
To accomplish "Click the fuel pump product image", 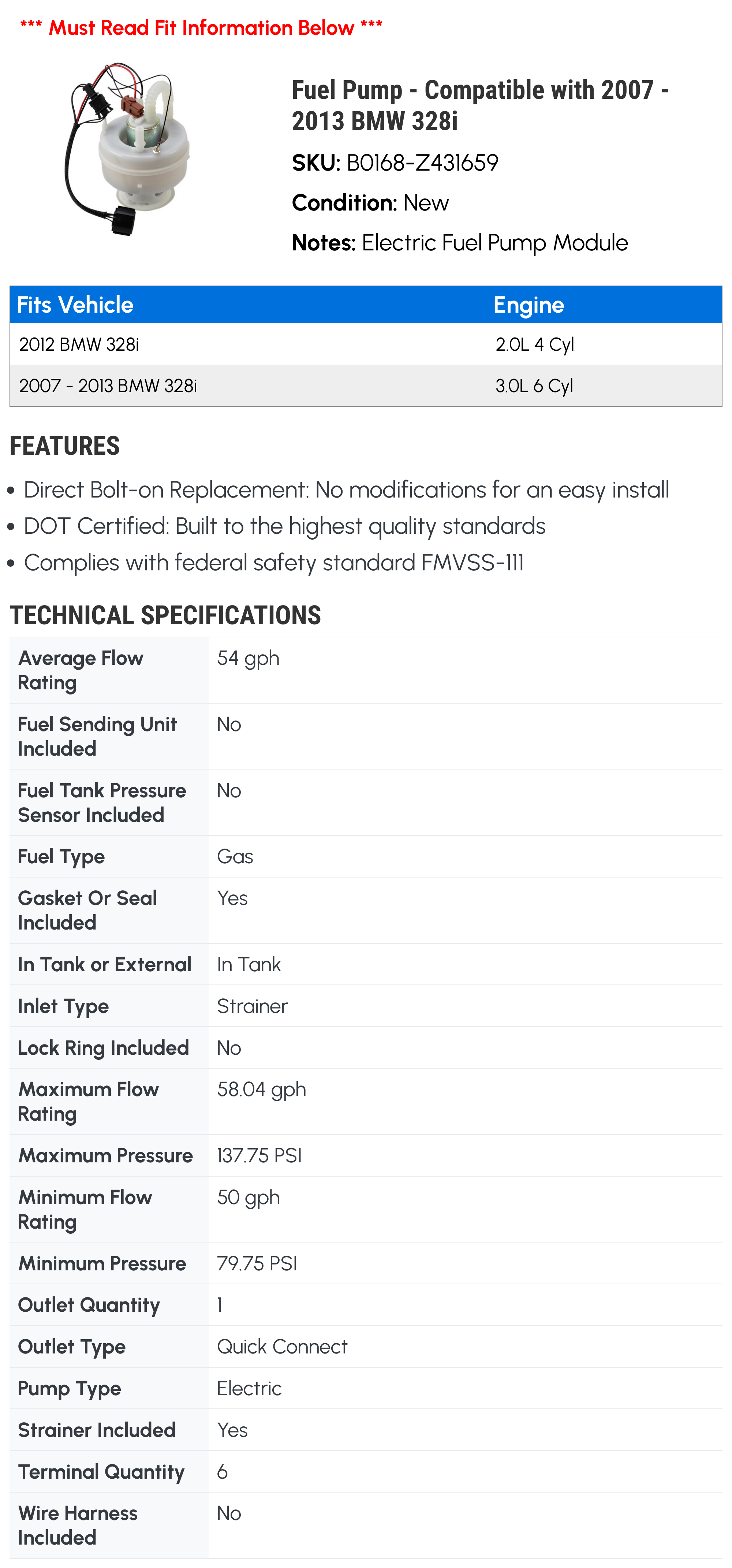I will (x=127, y=149).
